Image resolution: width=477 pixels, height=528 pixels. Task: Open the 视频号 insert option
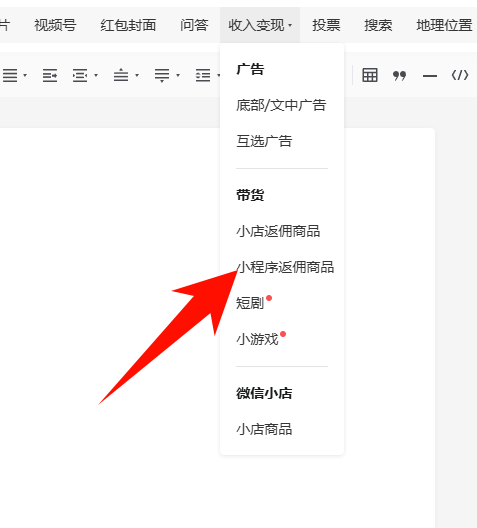pyautogui.click(x=55, y=25)
